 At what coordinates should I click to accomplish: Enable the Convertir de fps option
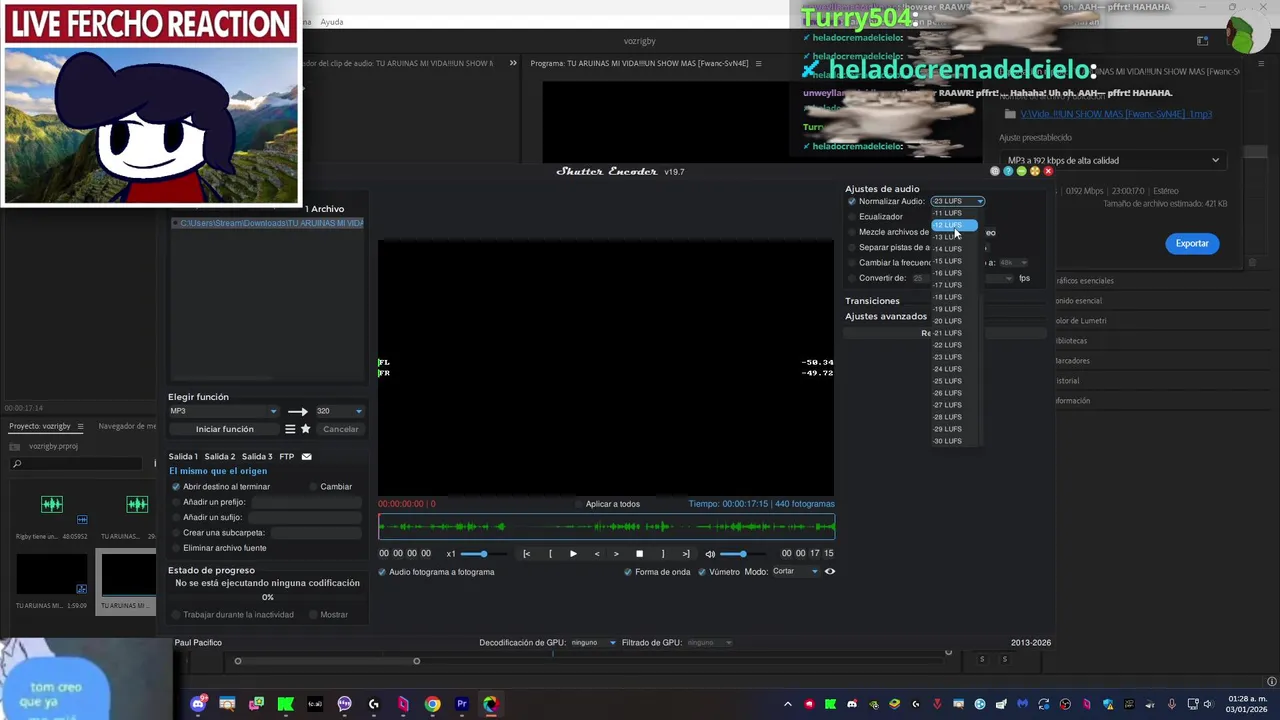click(x=852, y=278)
